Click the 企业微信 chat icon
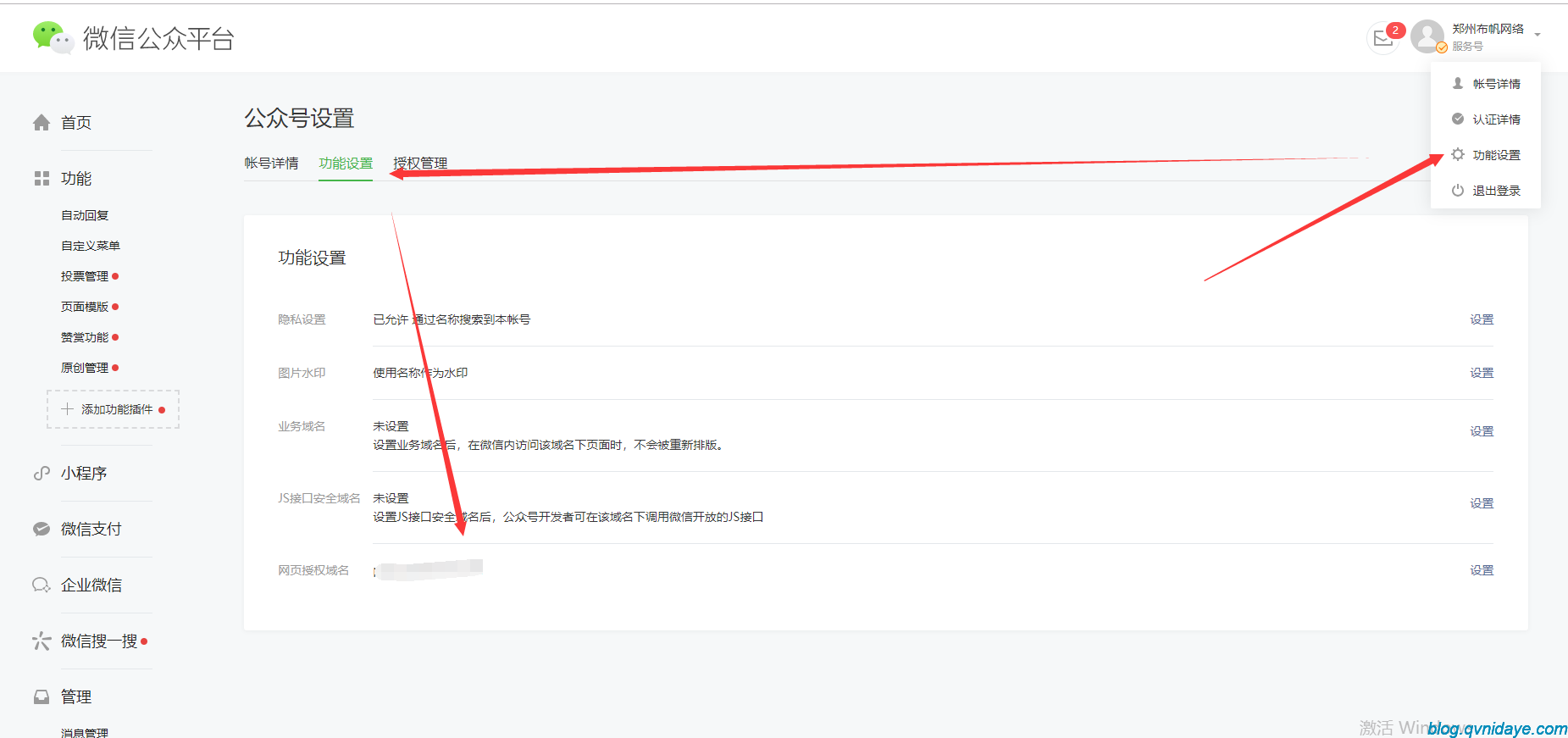The width and height of the screenshot is (1568, 738). click(x=42, y=585)
